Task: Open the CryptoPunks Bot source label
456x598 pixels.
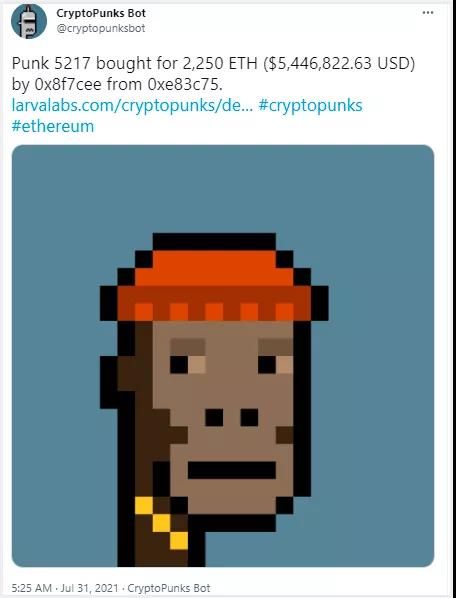Action: (169, 588)
